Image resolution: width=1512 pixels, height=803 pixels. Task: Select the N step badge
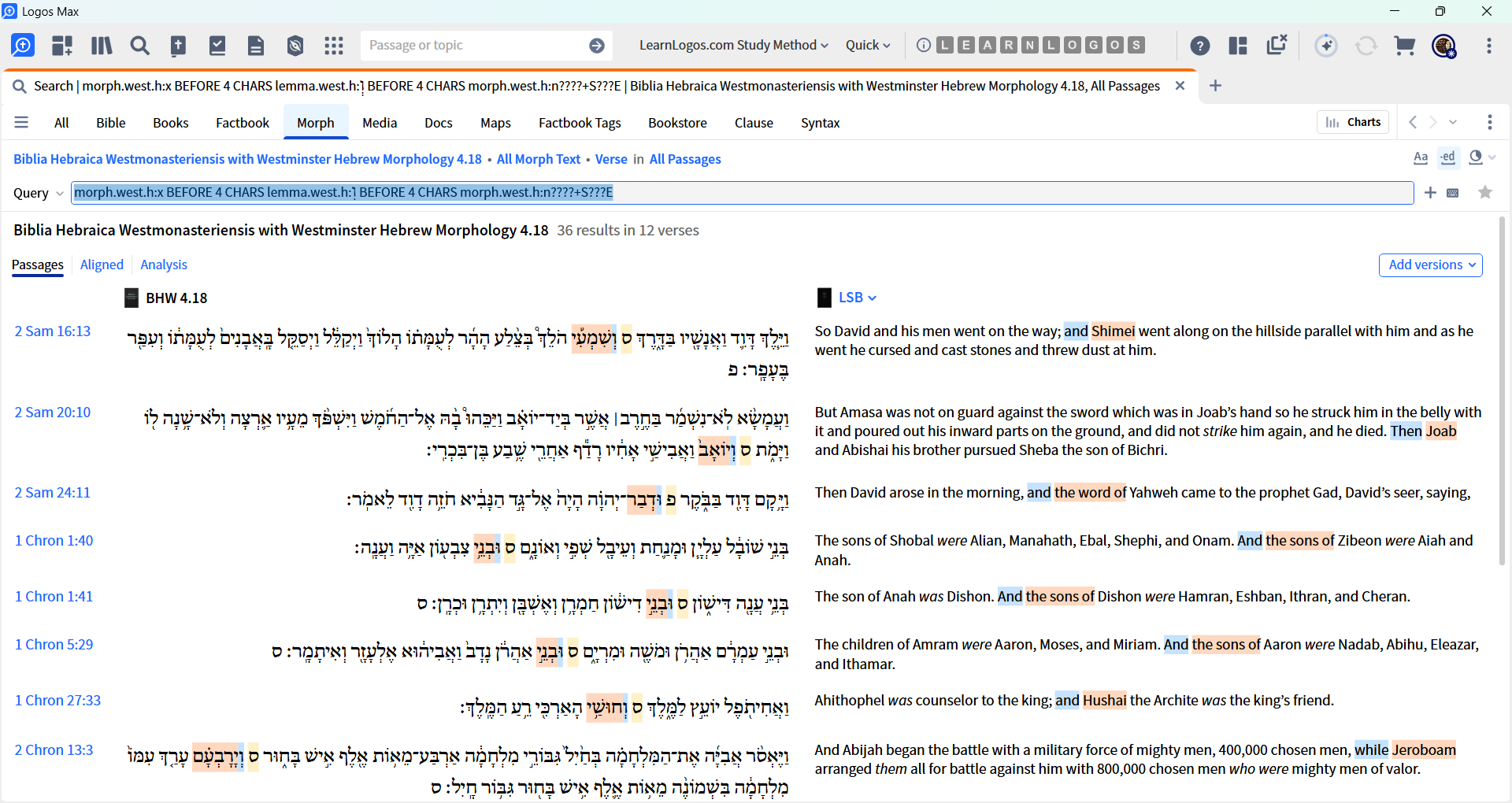click(1030, 45)
